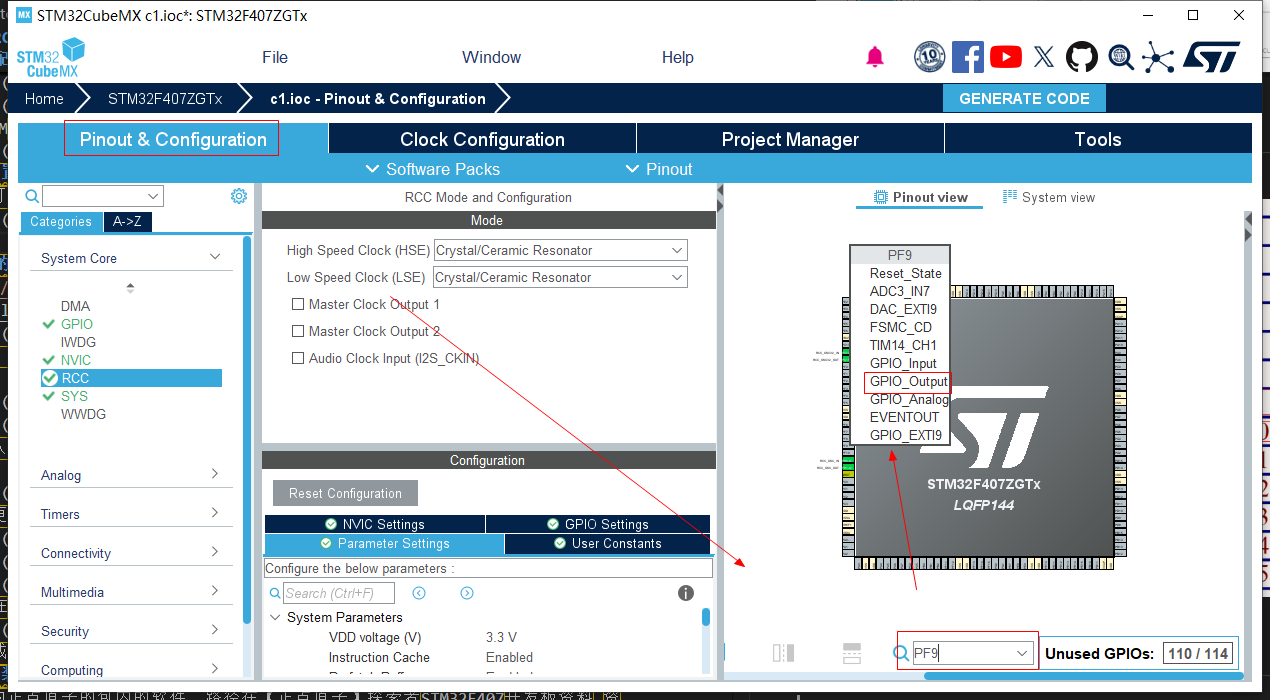This screenshot has width=1270, height=700.
Task: Click the System view grid icon
Action: 1010,197
